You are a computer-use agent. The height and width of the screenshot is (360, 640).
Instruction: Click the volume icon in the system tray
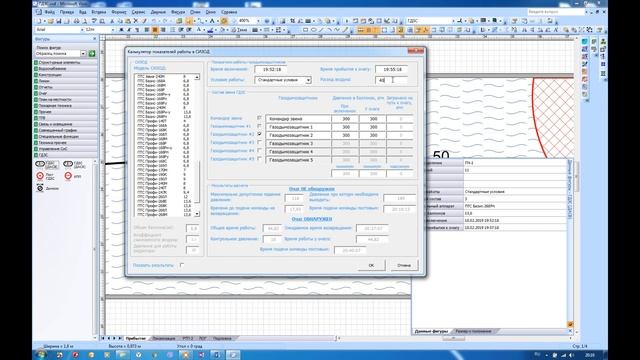pyautogui.click(x=571, y=355)
